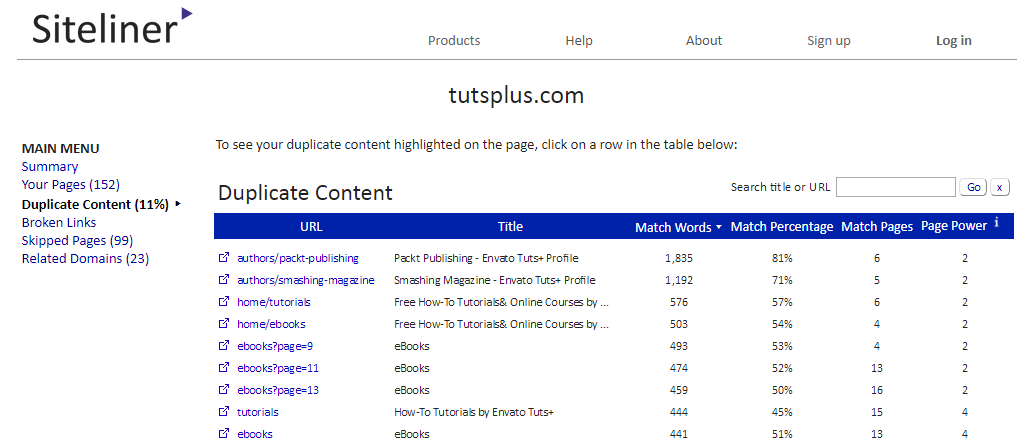
Task: Click the Page Power info icon
Action: (996, 224)
